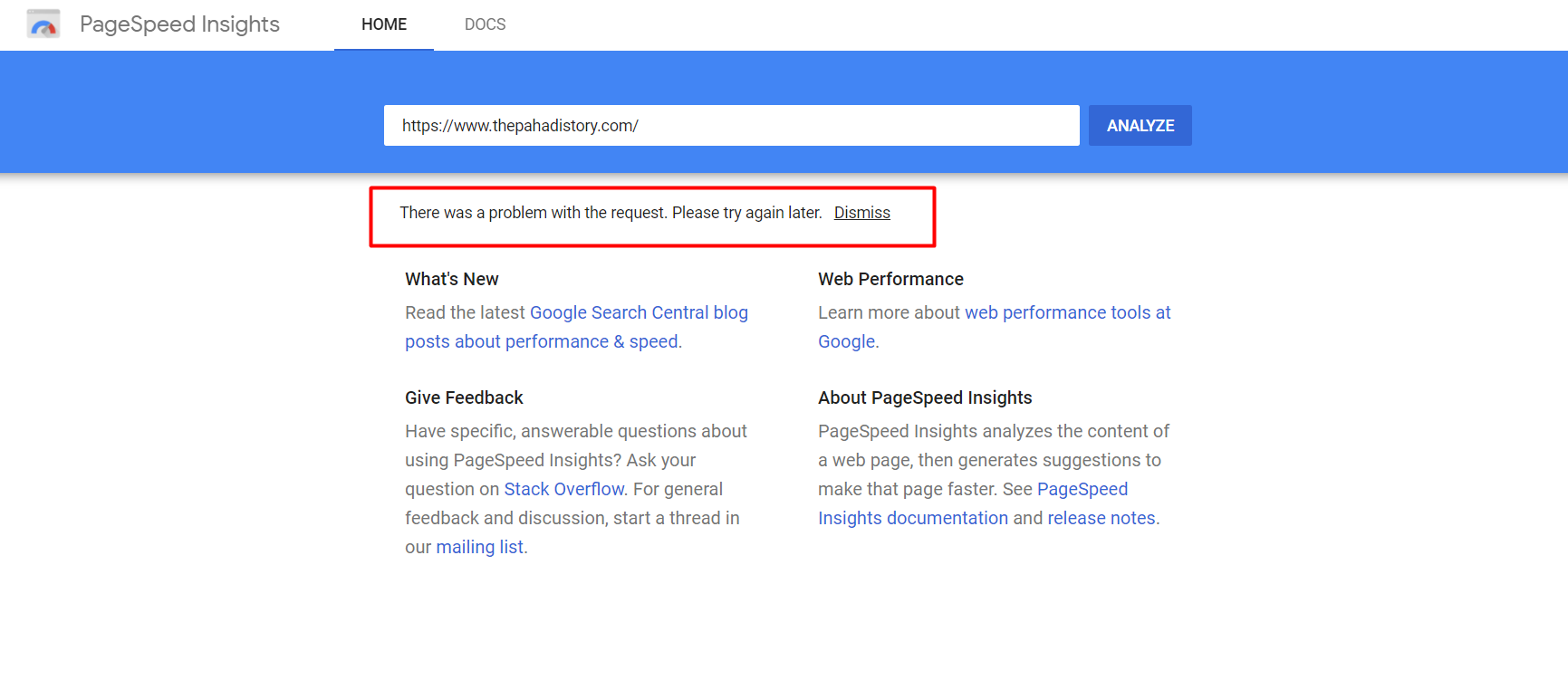Viewport: 1568px width, 699px height.
Task: Open the DOCS tab
Action: (485, 24)
